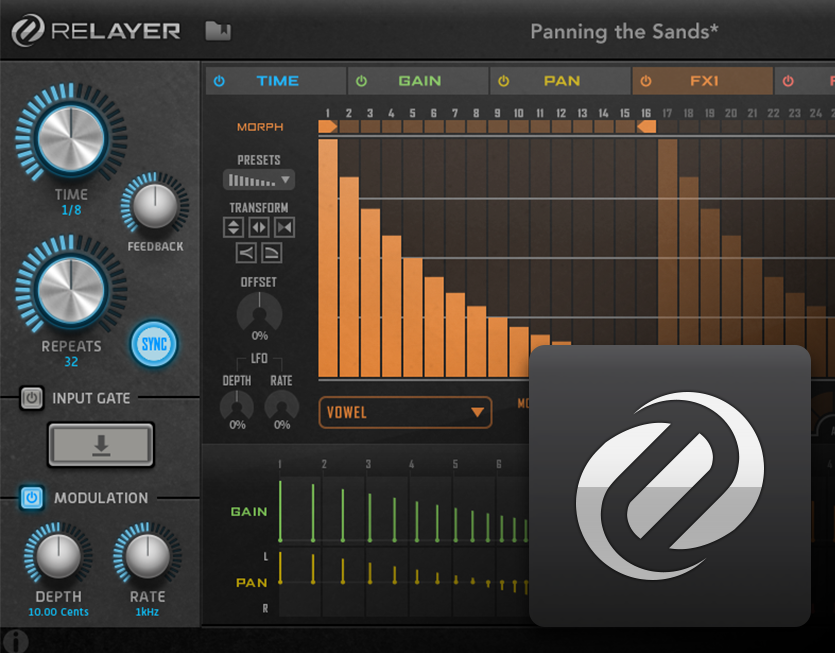Toggle the TIME tab power icon
Viewport: 835px width, 653px height.
click(x=219, y=81)
